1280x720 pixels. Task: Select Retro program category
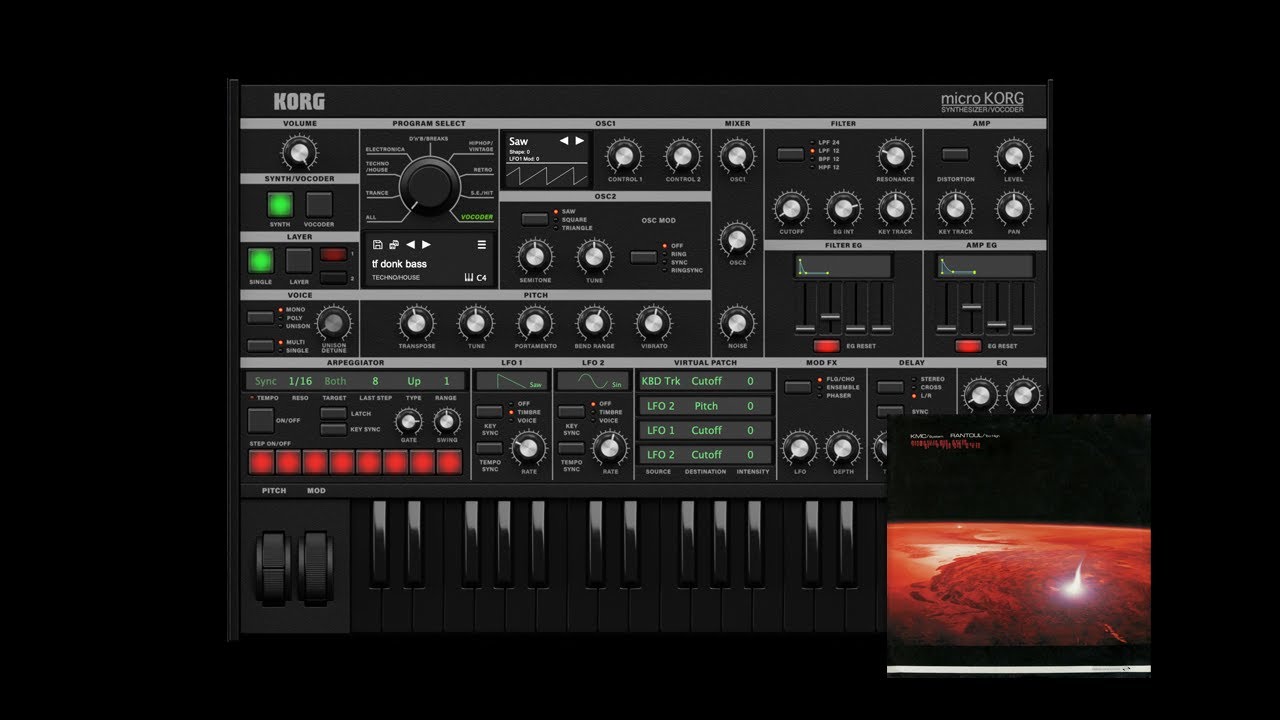pos(483,171)
